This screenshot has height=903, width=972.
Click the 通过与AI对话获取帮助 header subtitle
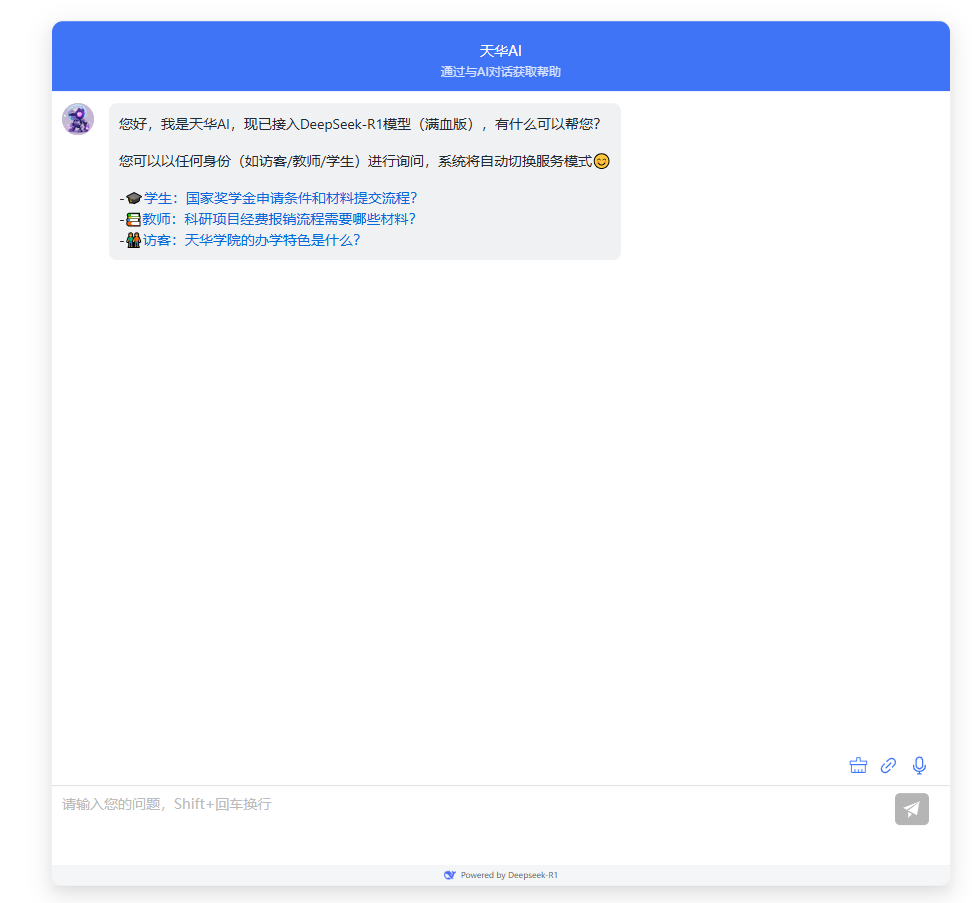[x=500, y=72]
